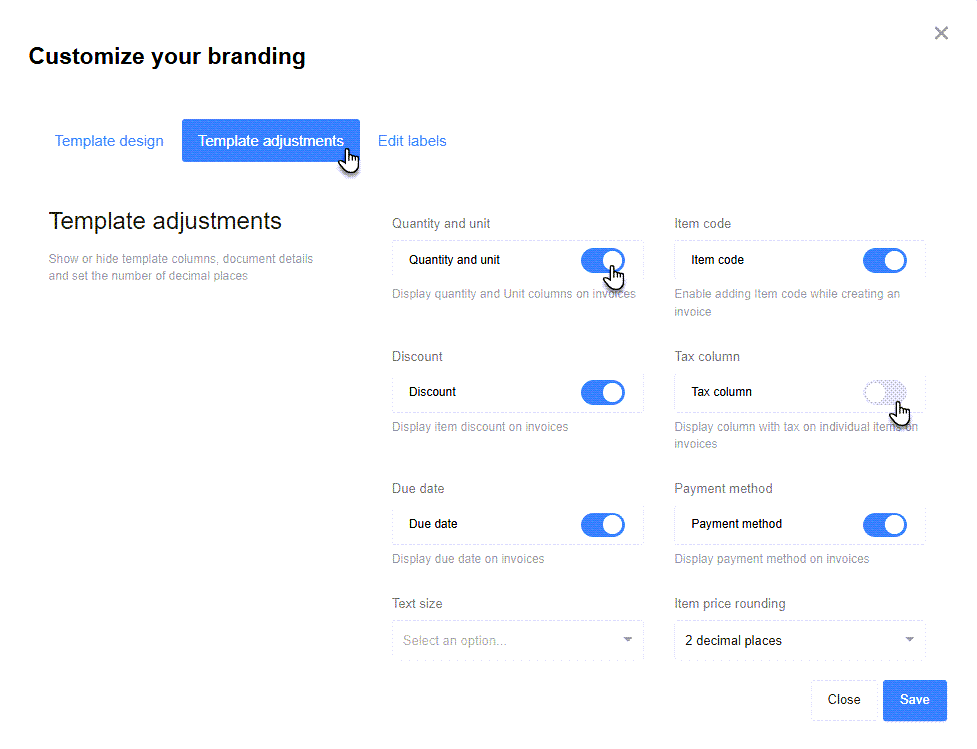Switch to the Template design tab
The height and width of the screenshot is (749, 977).
pyautogui.click(x=109, y=141)
